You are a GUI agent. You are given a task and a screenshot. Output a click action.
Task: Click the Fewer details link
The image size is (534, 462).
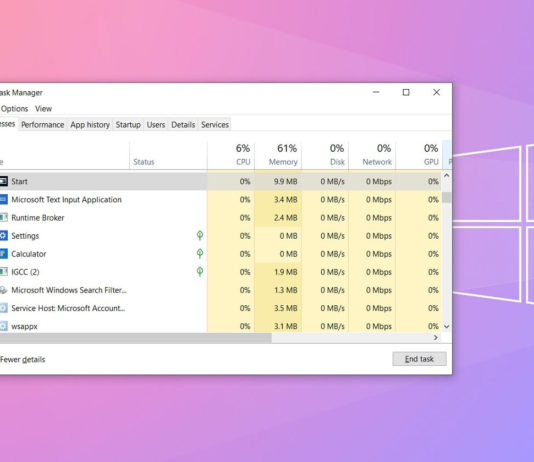[x=22, y=359]
